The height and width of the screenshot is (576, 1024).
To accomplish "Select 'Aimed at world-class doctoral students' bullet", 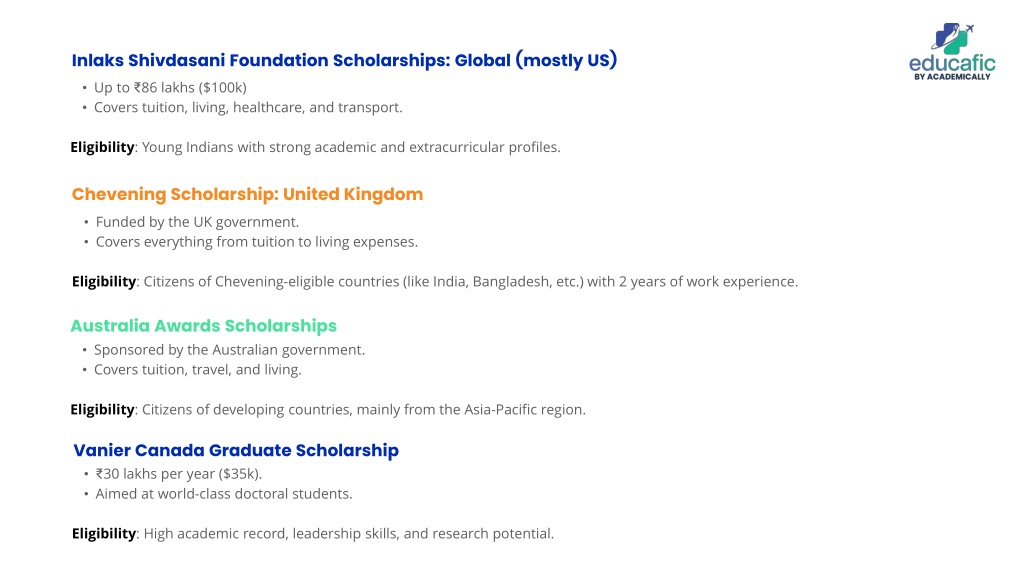I will [224, 494].
